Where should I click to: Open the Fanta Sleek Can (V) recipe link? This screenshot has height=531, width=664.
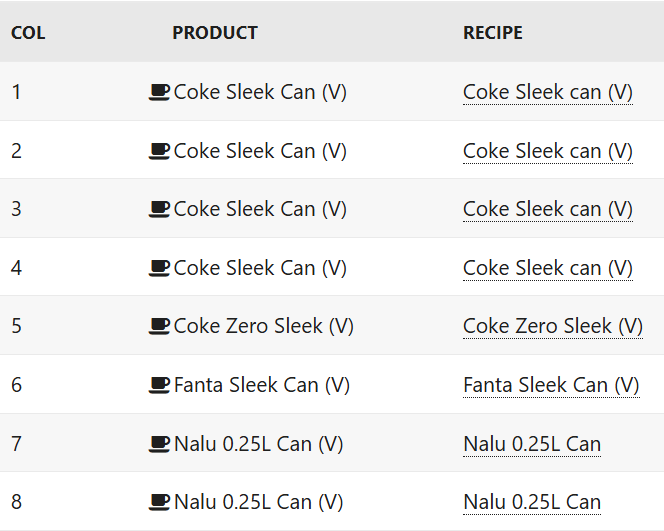pyautogui.click(x=551, y=385)
